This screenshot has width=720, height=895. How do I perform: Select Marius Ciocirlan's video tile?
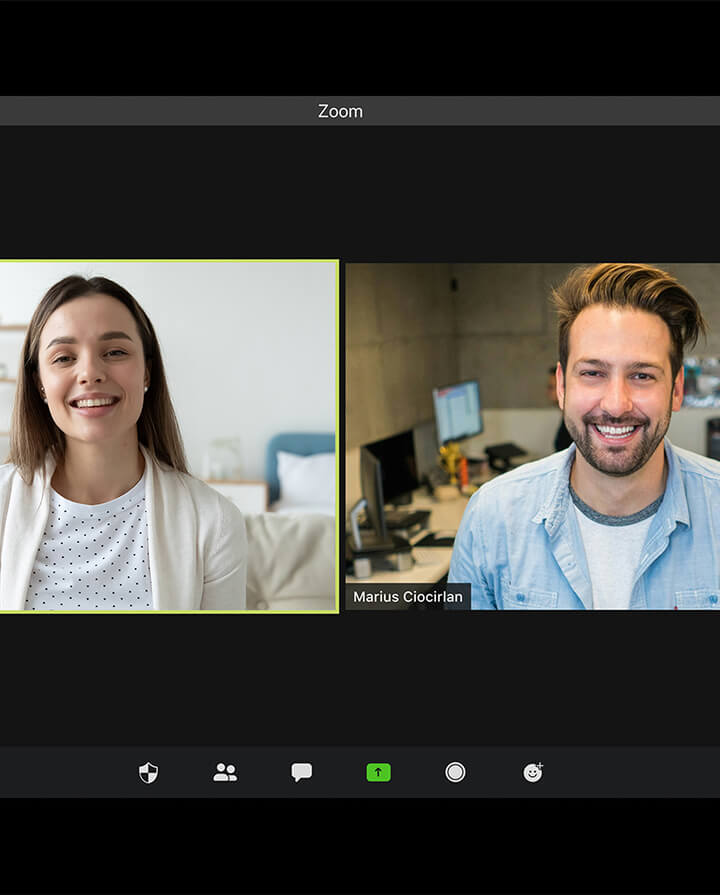pos(533,437)
